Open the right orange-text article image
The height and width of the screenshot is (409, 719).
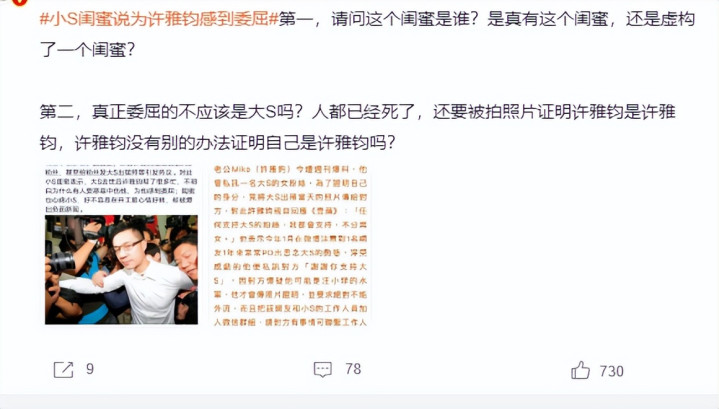point(290,245)
